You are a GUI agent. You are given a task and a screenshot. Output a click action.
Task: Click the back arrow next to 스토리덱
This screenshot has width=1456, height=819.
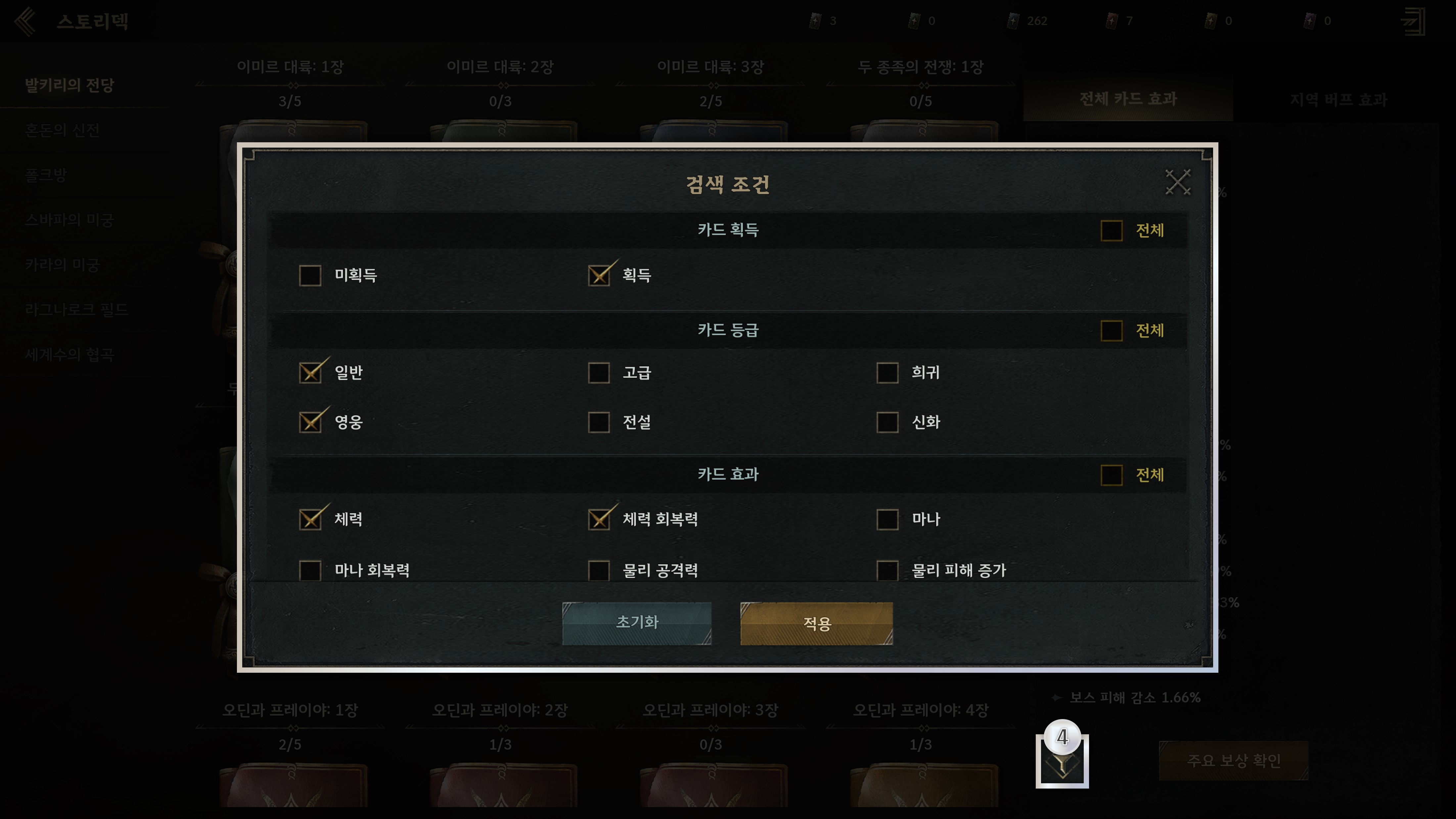pyautogui.click(x=25, y=22)
